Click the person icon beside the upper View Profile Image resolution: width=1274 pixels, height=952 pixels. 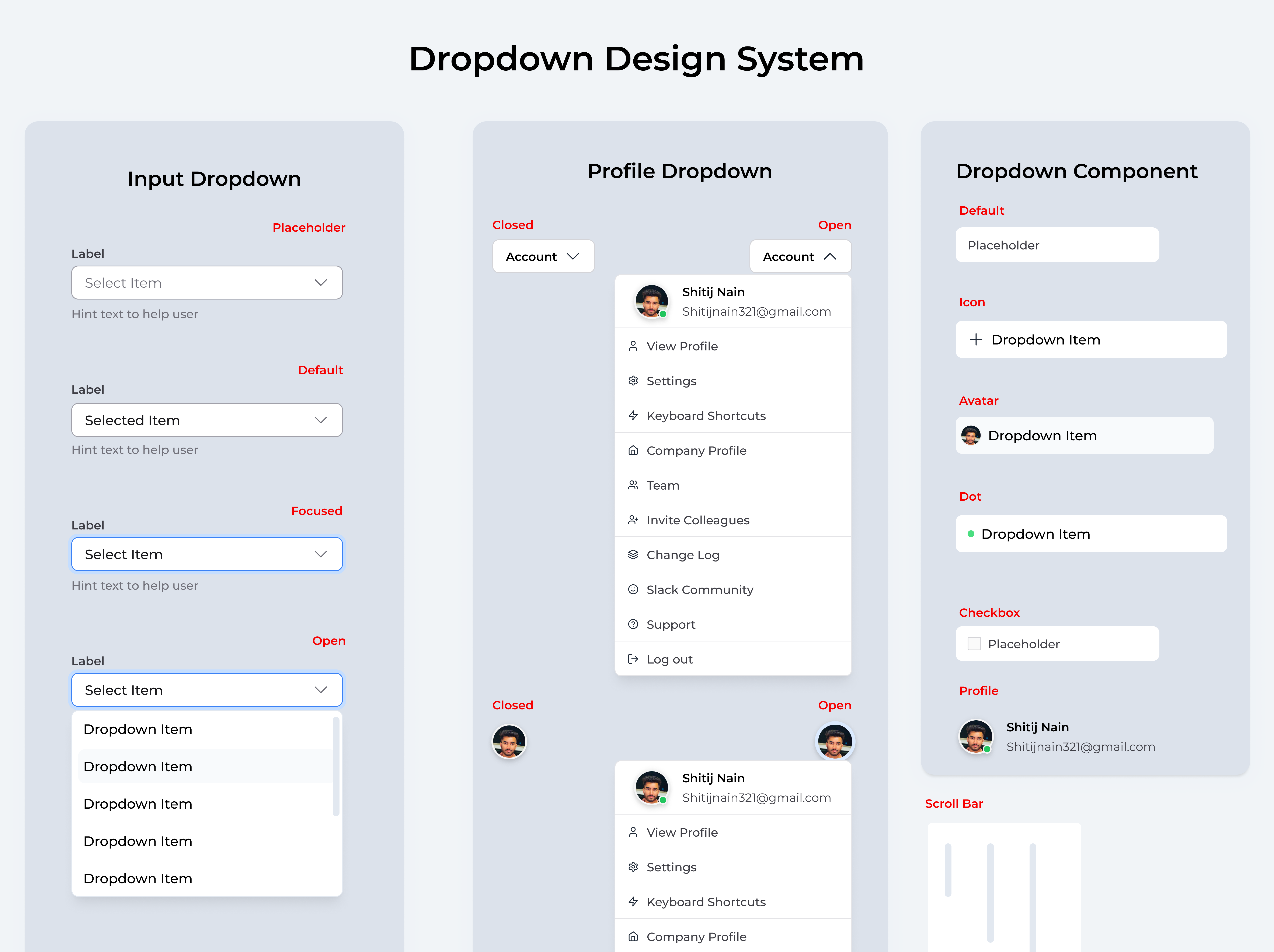[x=633, y=346]
